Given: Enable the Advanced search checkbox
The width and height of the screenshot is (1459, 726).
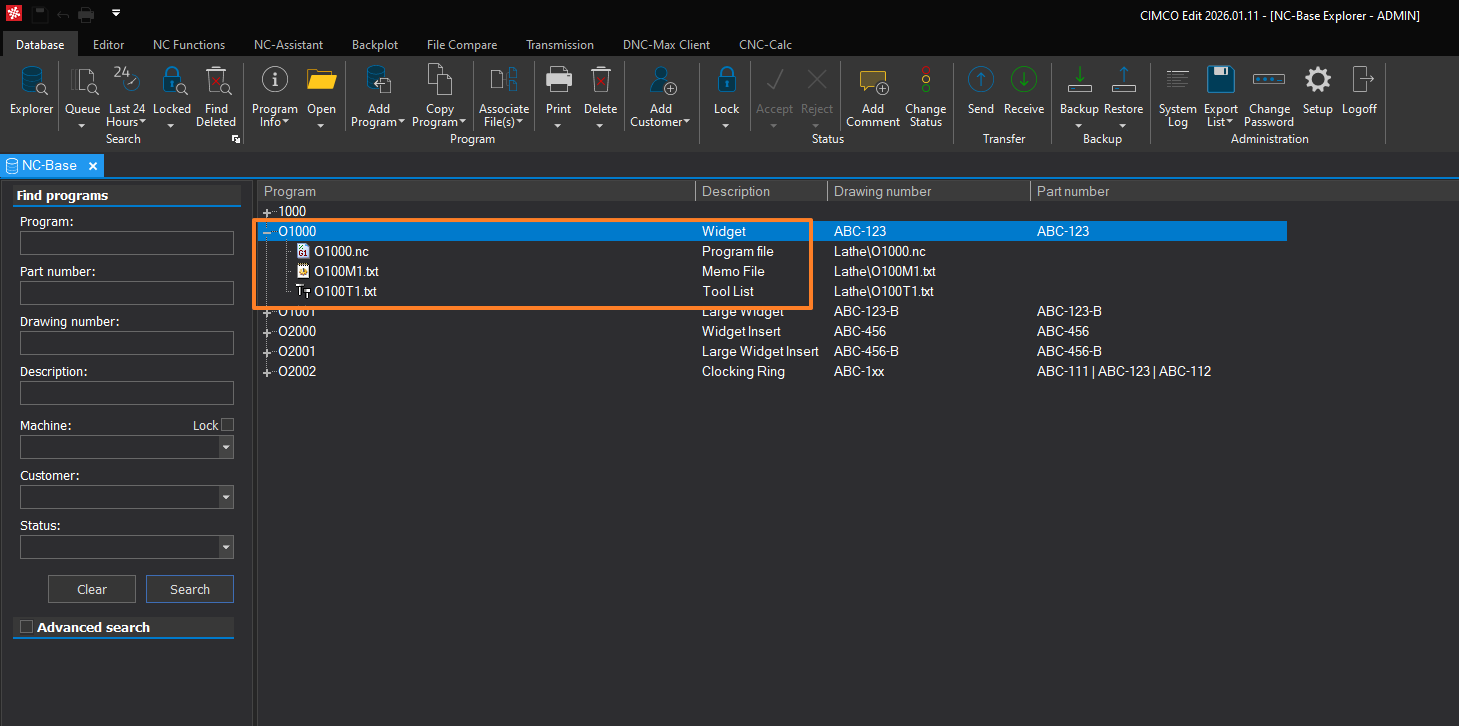Looking at the screenshot, I should click(27, 627).
